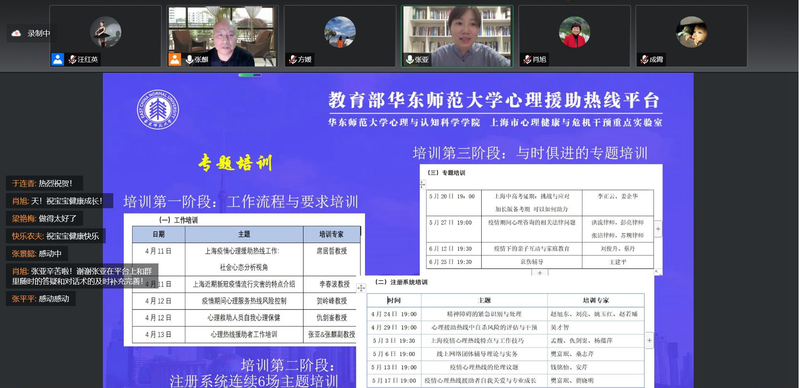Click the muted microphone icon next to 肖旭
The height and width of the screenshot is (388, 799).
(527, 60)
